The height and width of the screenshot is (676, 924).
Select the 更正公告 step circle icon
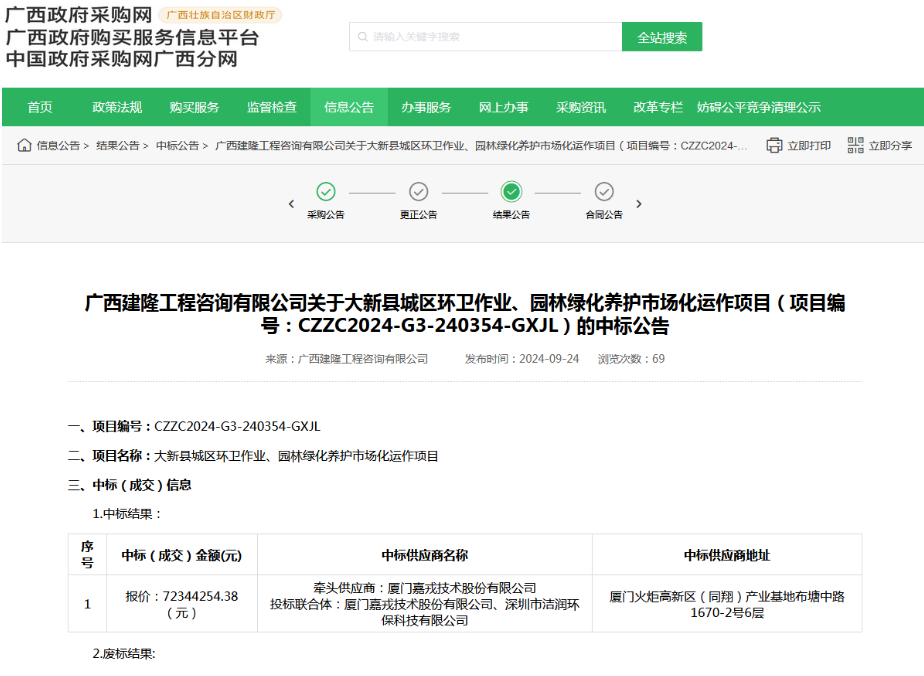[418, 192]
